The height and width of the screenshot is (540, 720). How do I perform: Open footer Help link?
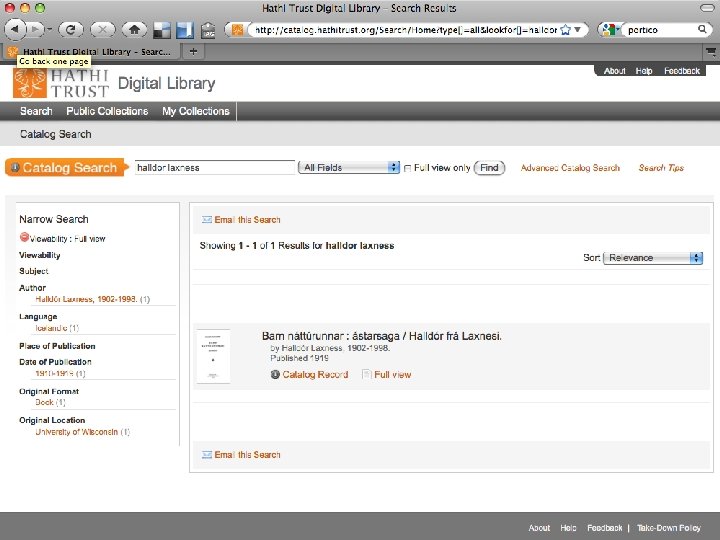point(568,528)
